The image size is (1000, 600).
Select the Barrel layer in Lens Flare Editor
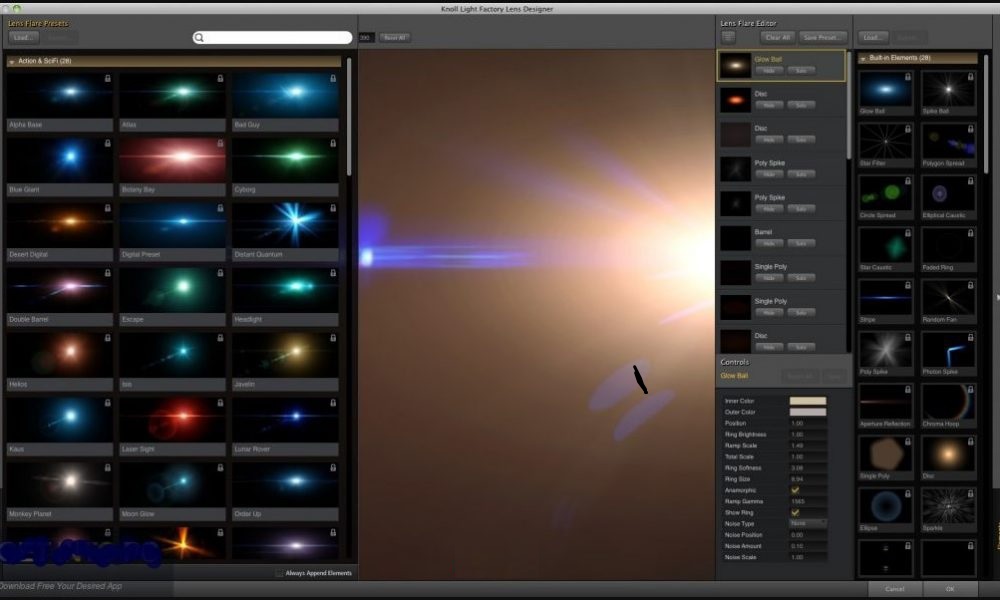782,238
